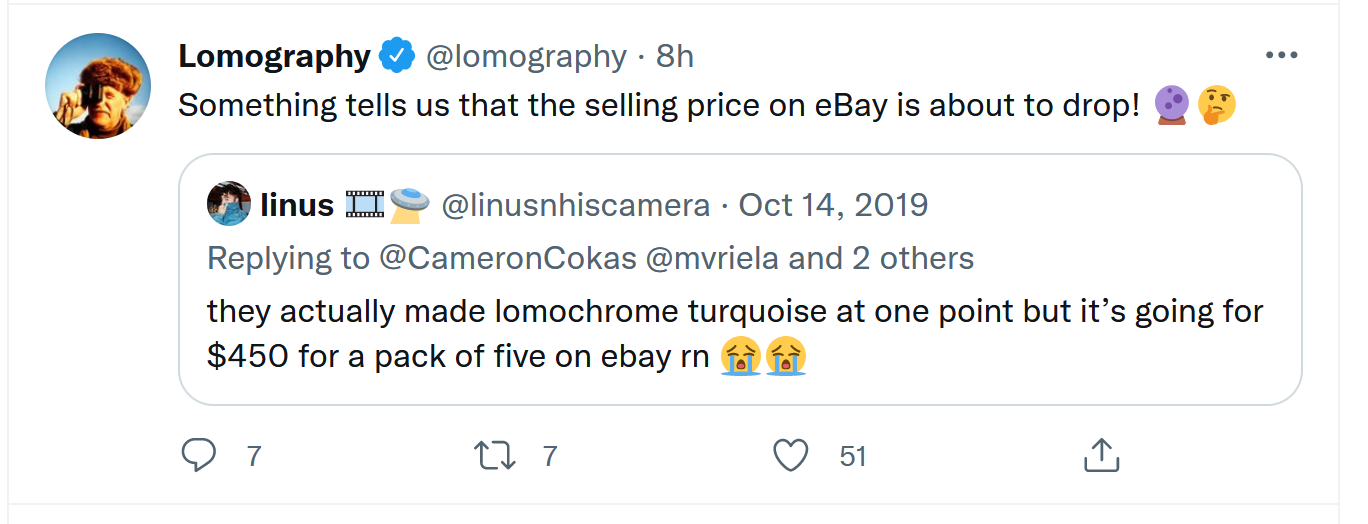Open the @linusnhiscamera handle
Image resolution: width=1368 pixels, height=524 pixels.
(x=575, y=205)
